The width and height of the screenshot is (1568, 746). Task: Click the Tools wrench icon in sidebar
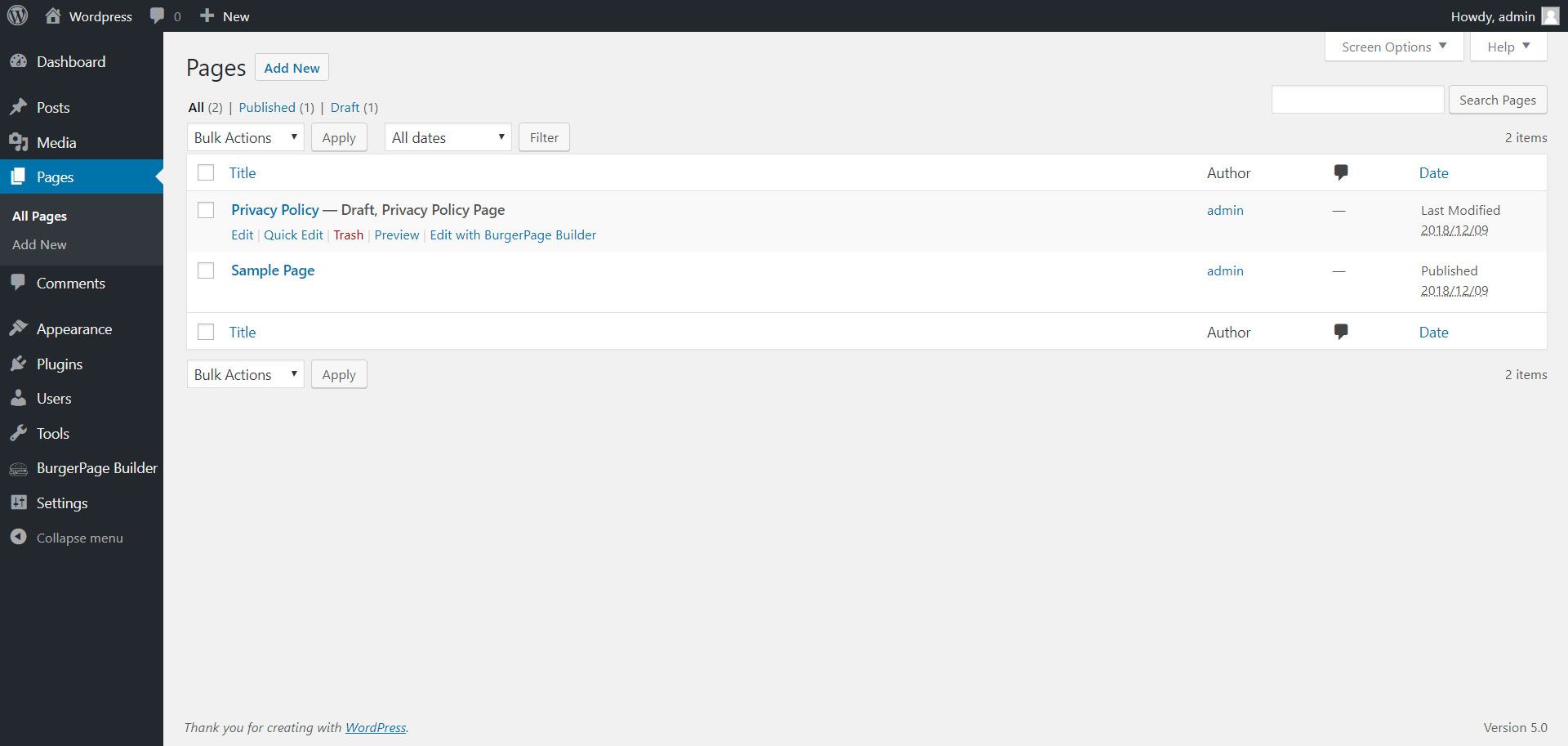point(18,433)
